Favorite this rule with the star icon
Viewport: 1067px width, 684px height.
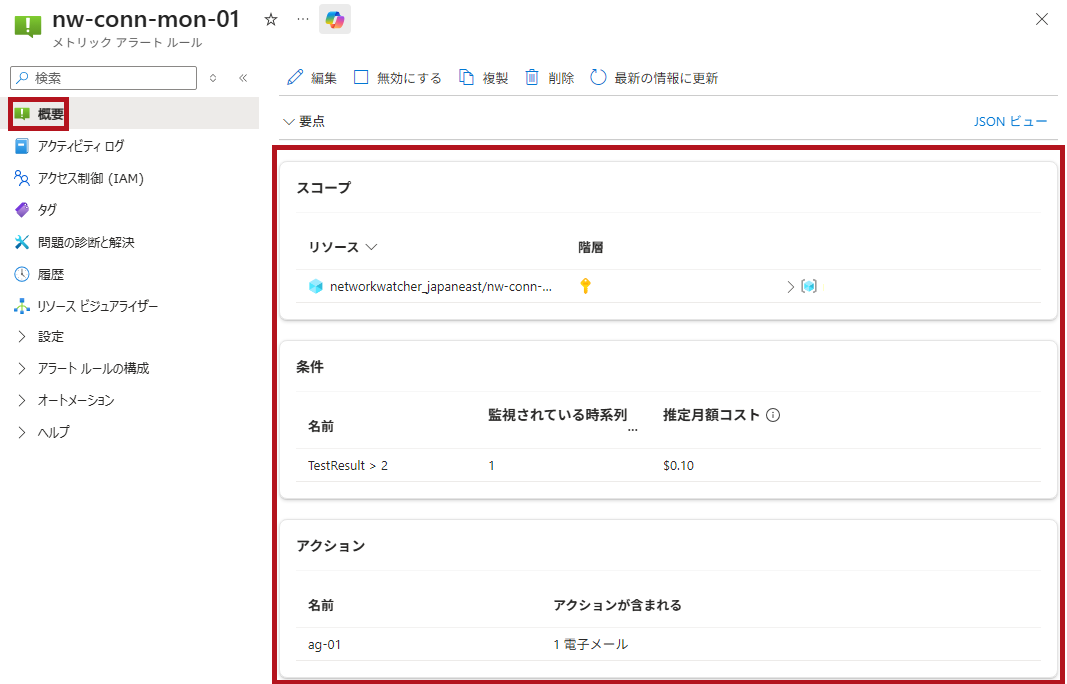271,20
